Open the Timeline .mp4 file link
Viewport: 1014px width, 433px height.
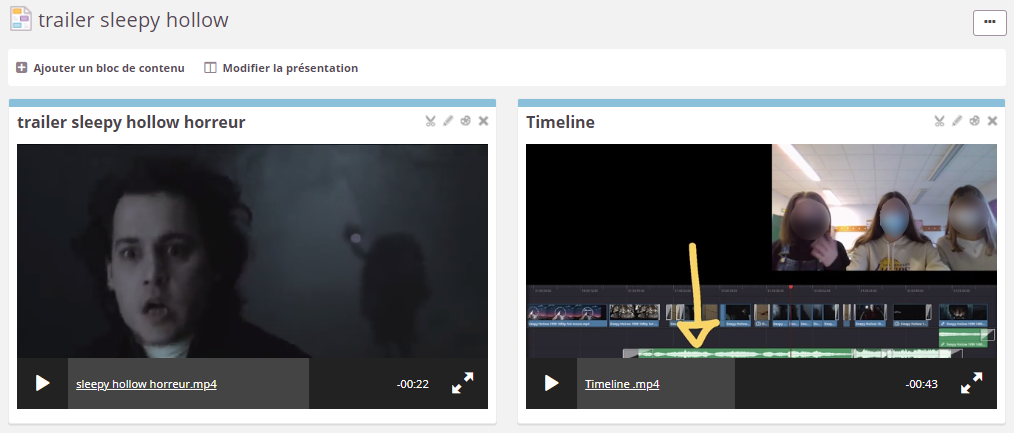[622, 384]
